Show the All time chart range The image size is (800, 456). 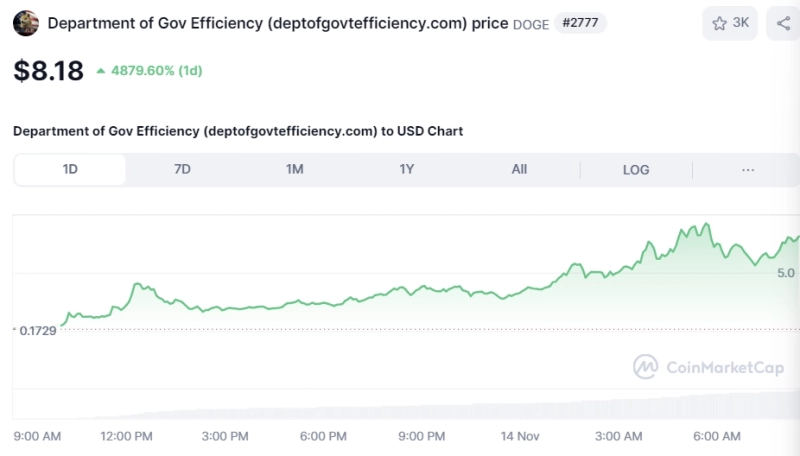pyautogui.click(x=519, y=170)
